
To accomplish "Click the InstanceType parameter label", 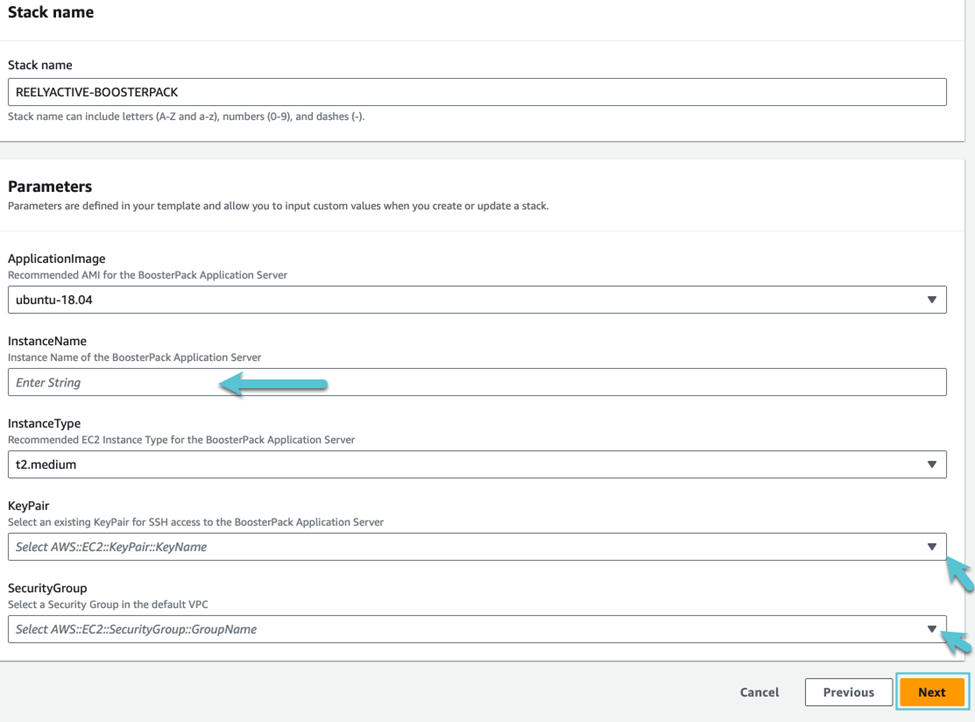I will 44,424.
